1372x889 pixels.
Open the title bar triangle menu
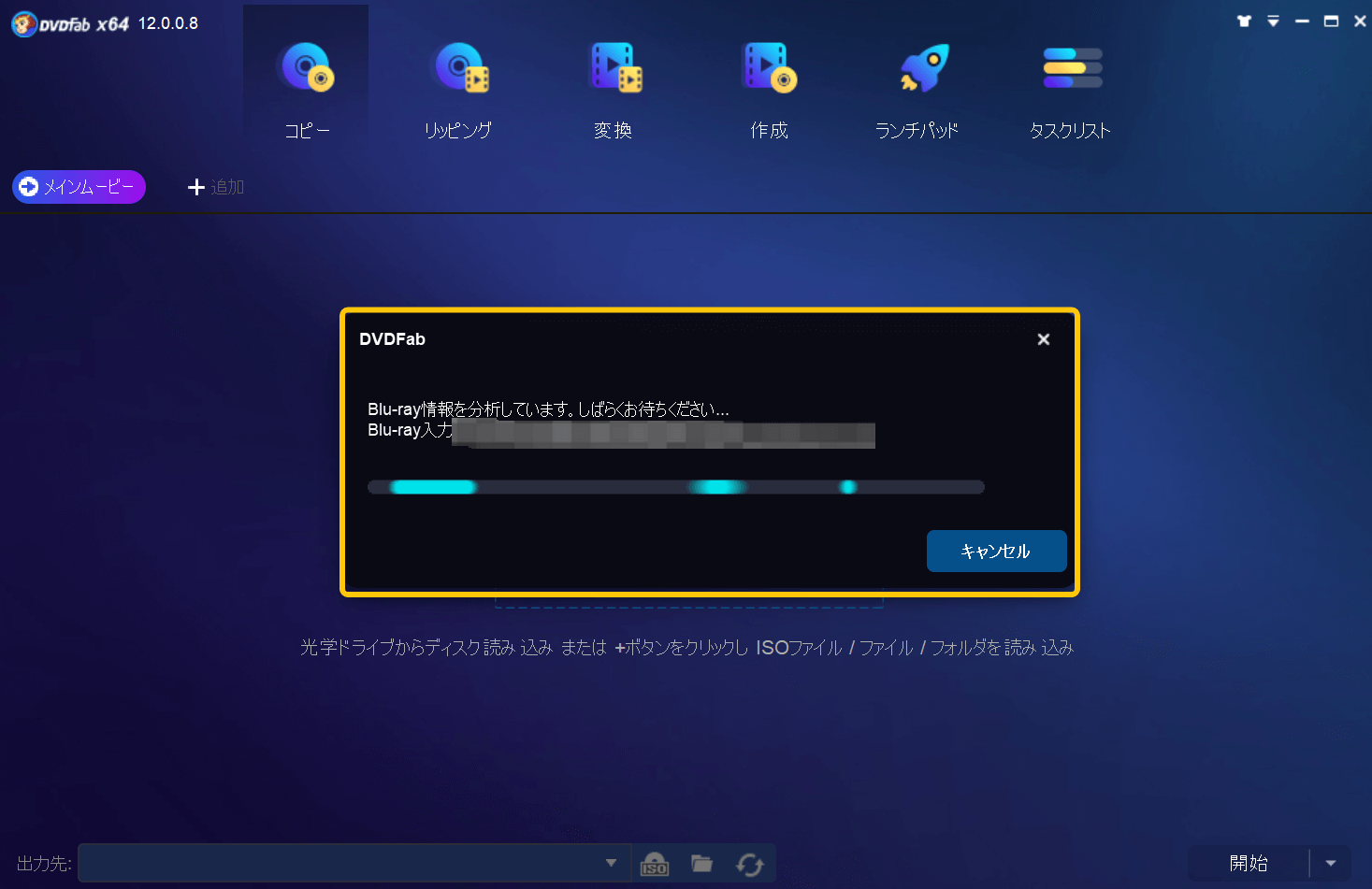pyautogui.click(x=1273, y=21)
